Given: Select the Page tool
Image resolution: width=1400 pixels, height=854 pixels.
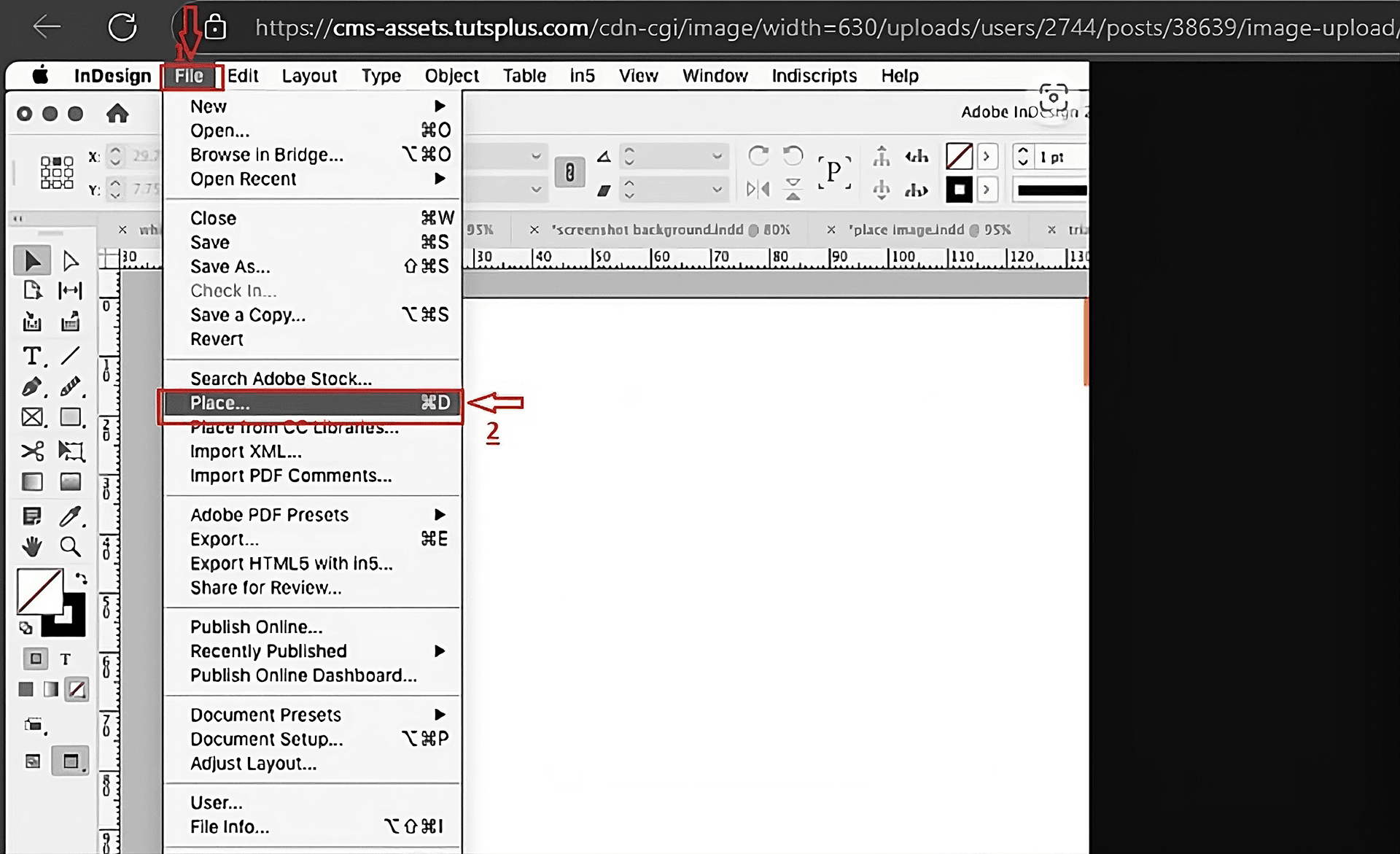Looking at the screenshot, I should tap(32, 290).
